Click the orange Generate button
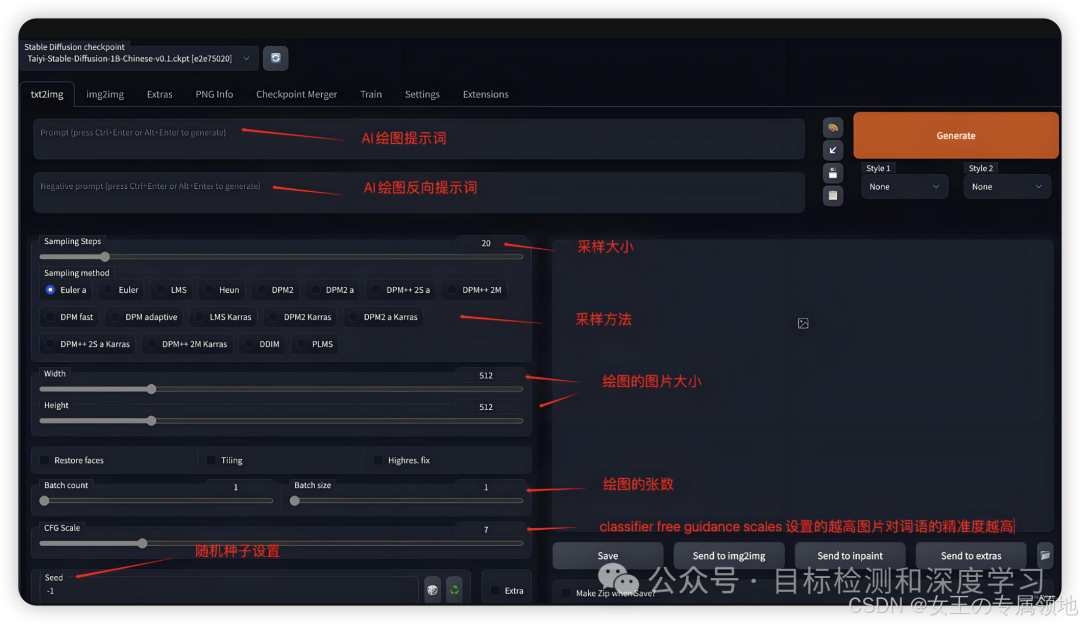This screenshot has height=624, width=1080. click(955, 136)
